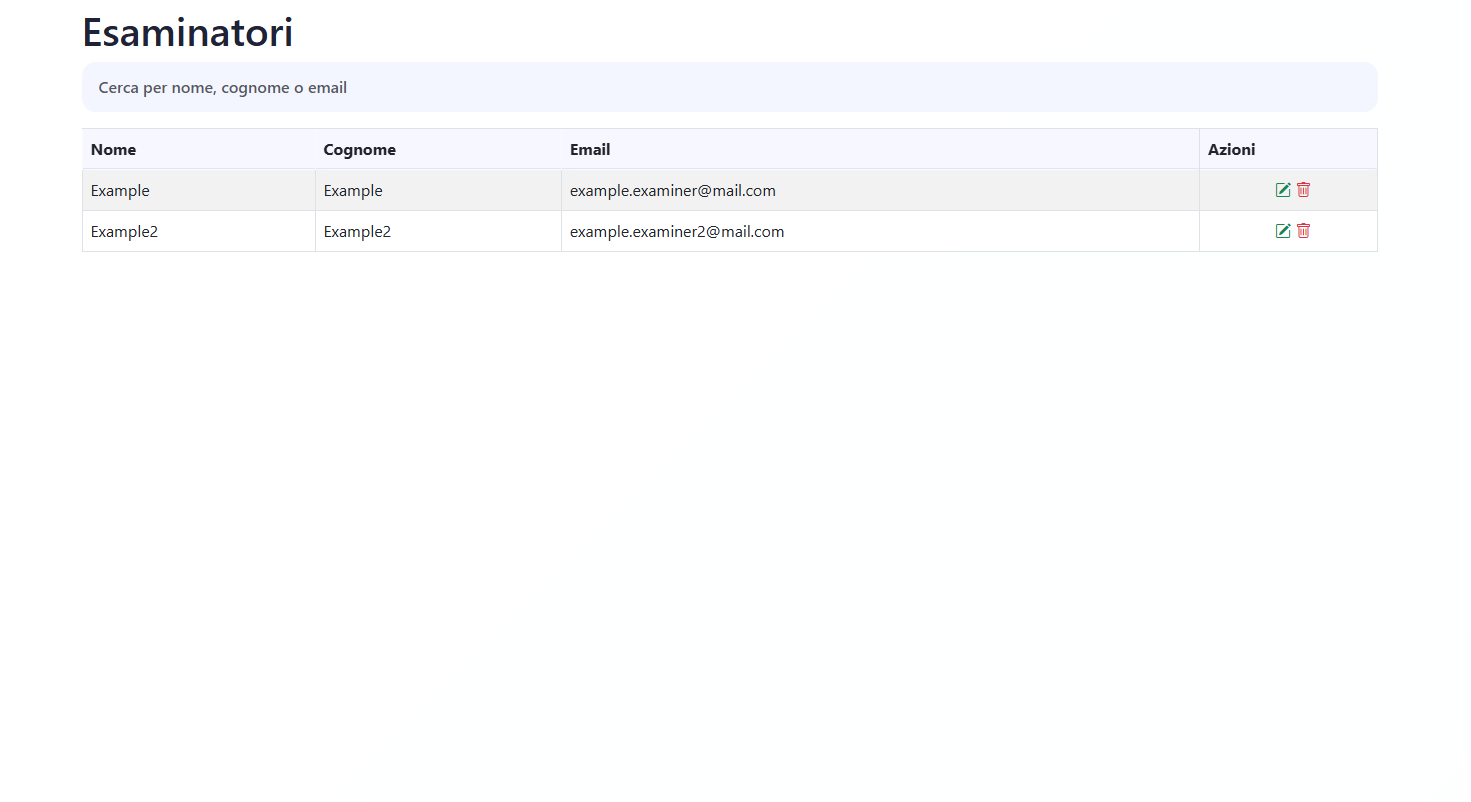Click the Cognome cell reading Example
The height and width of the screenshot is (802, 1471).
[353, 191]
